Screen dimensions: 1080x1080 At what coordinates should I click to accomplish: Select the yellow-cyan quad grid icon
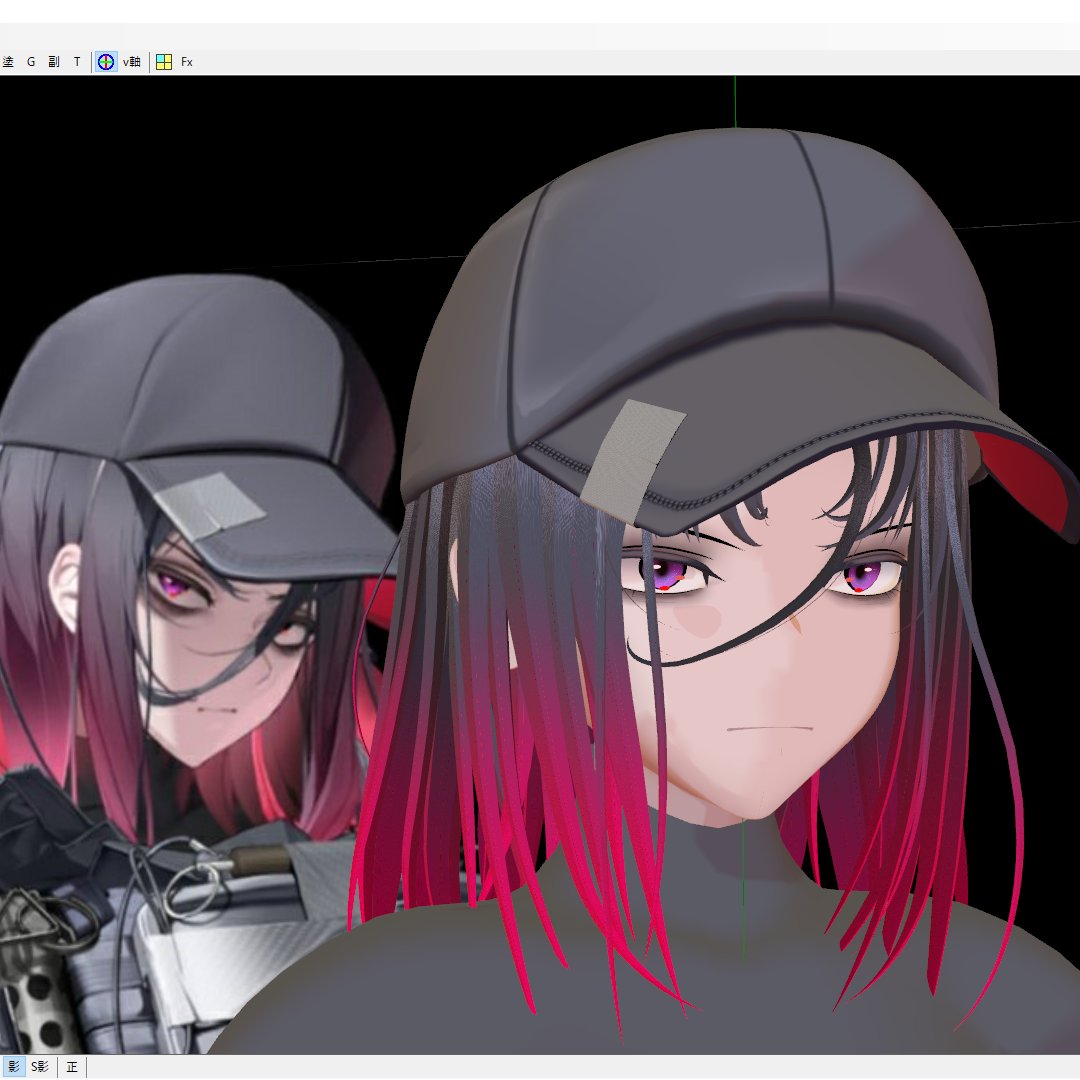tap(163, 61)
